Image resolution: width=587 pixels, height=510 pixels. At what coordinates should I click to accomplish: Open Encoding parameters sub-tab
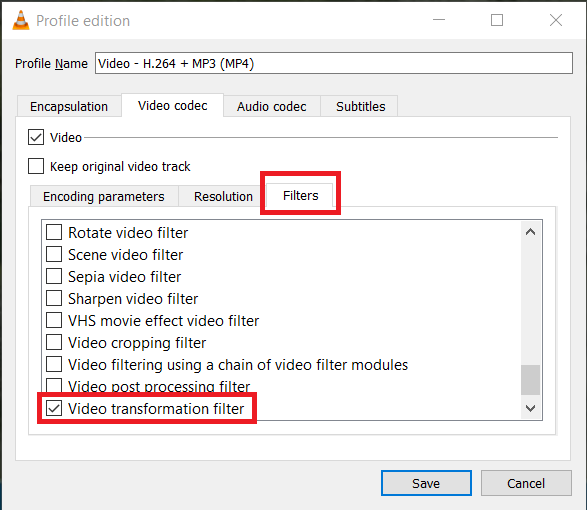pyautogui.click(x=104, y=196)
